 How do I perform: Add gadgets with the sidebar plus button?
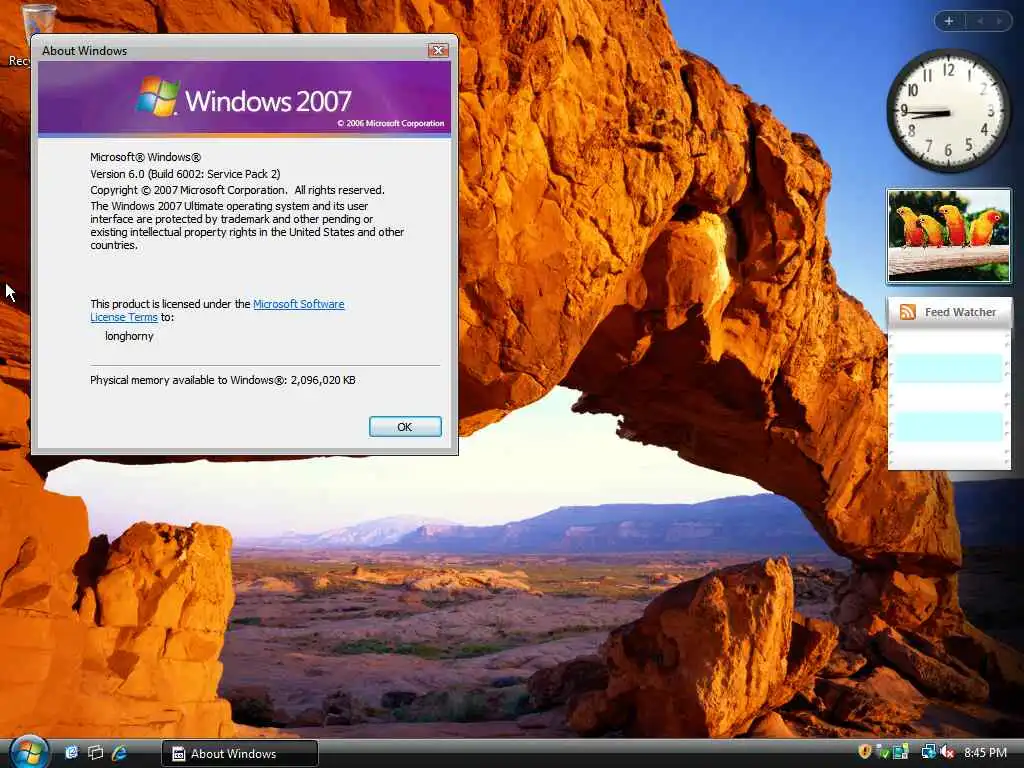(x=949, y=21)
